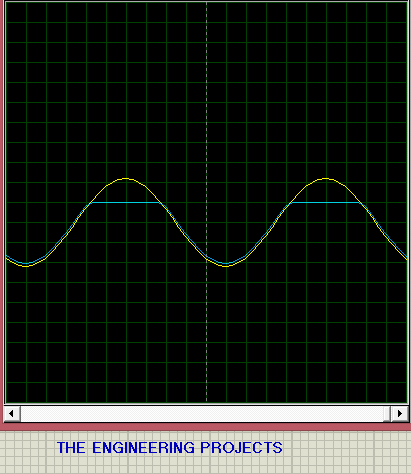Click the yellow waveform trough near center line
The width and height of the screenshot is (411, 474).
coord(226,266)
